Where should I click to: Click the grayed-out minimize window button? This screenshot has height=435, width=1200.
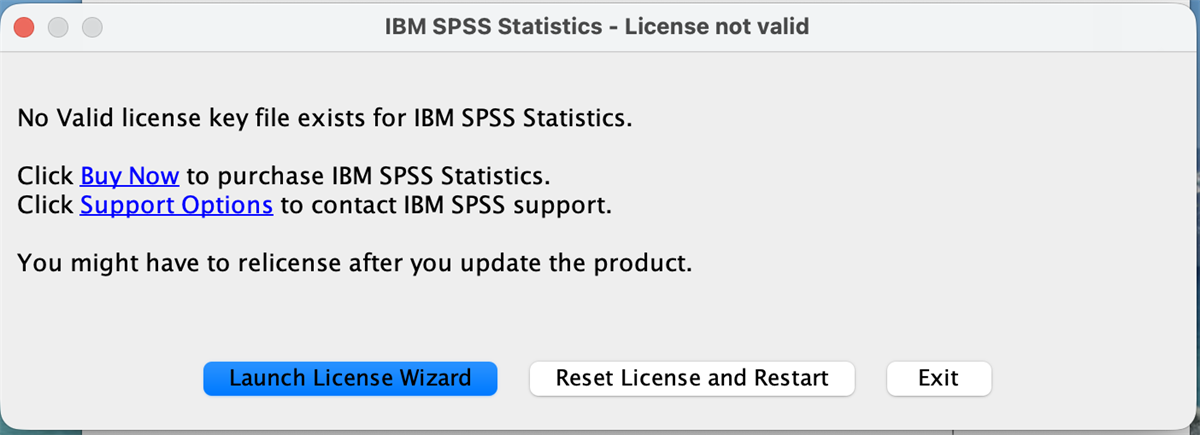pos(58,27)
